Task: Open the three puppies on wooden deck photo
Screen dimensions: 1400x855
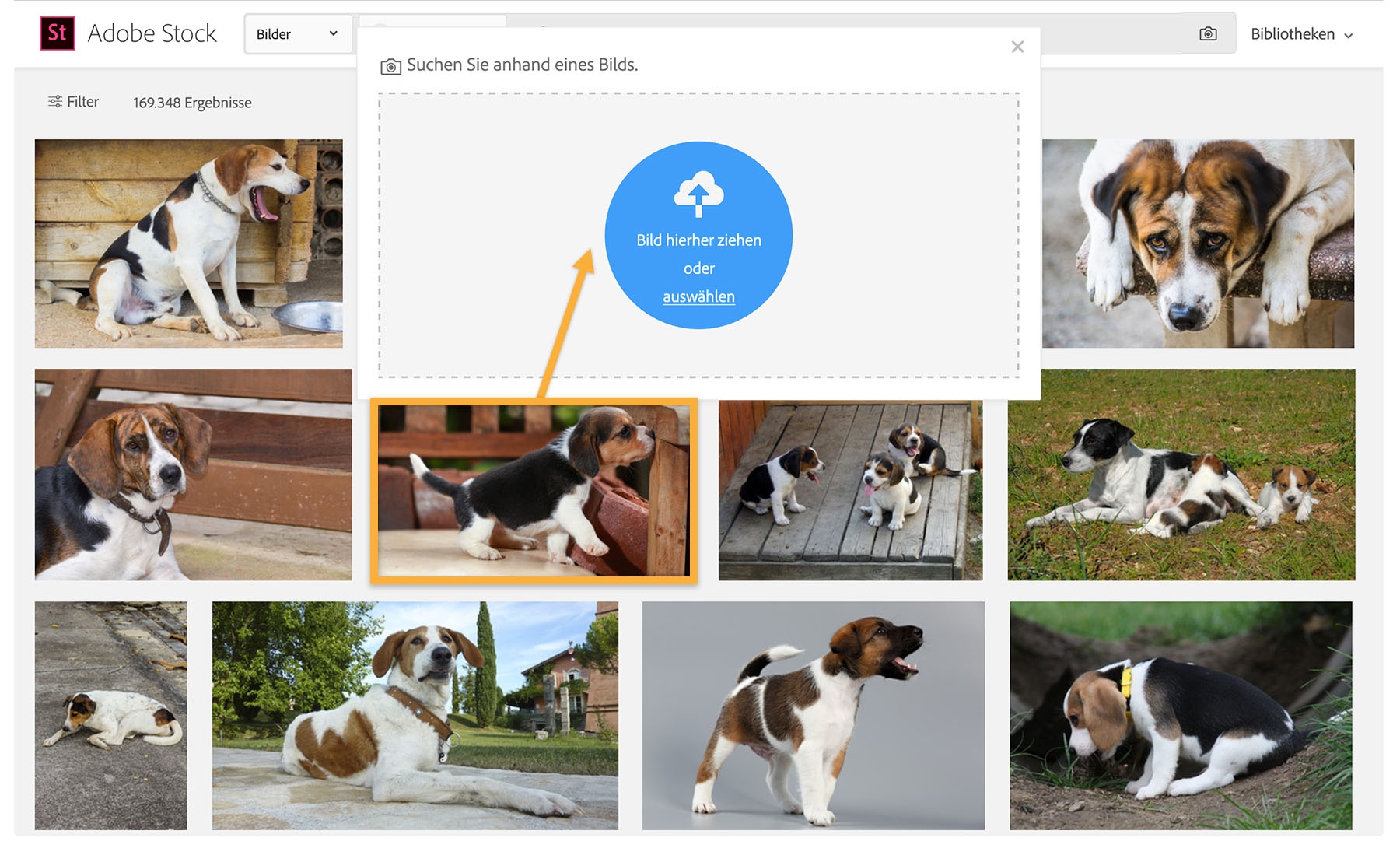Action: click(850, 490)
